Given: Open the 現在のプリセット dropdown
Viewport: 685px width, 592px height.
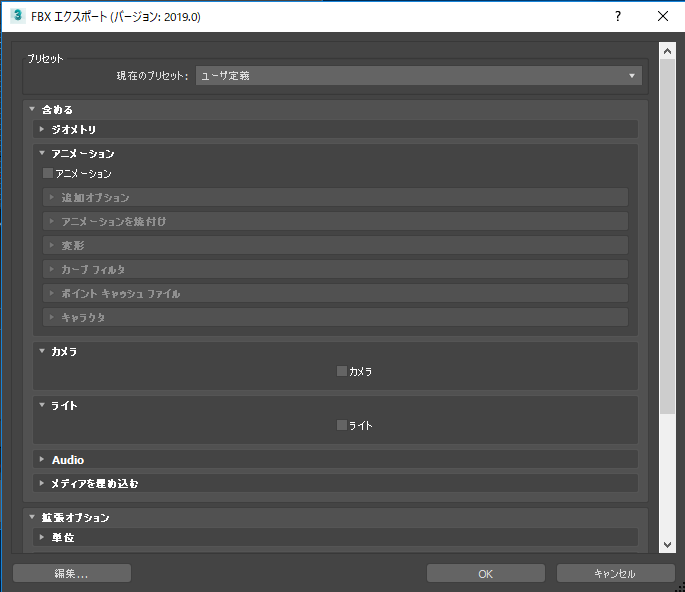Looking at the screenshot, I should pos(419,76).
